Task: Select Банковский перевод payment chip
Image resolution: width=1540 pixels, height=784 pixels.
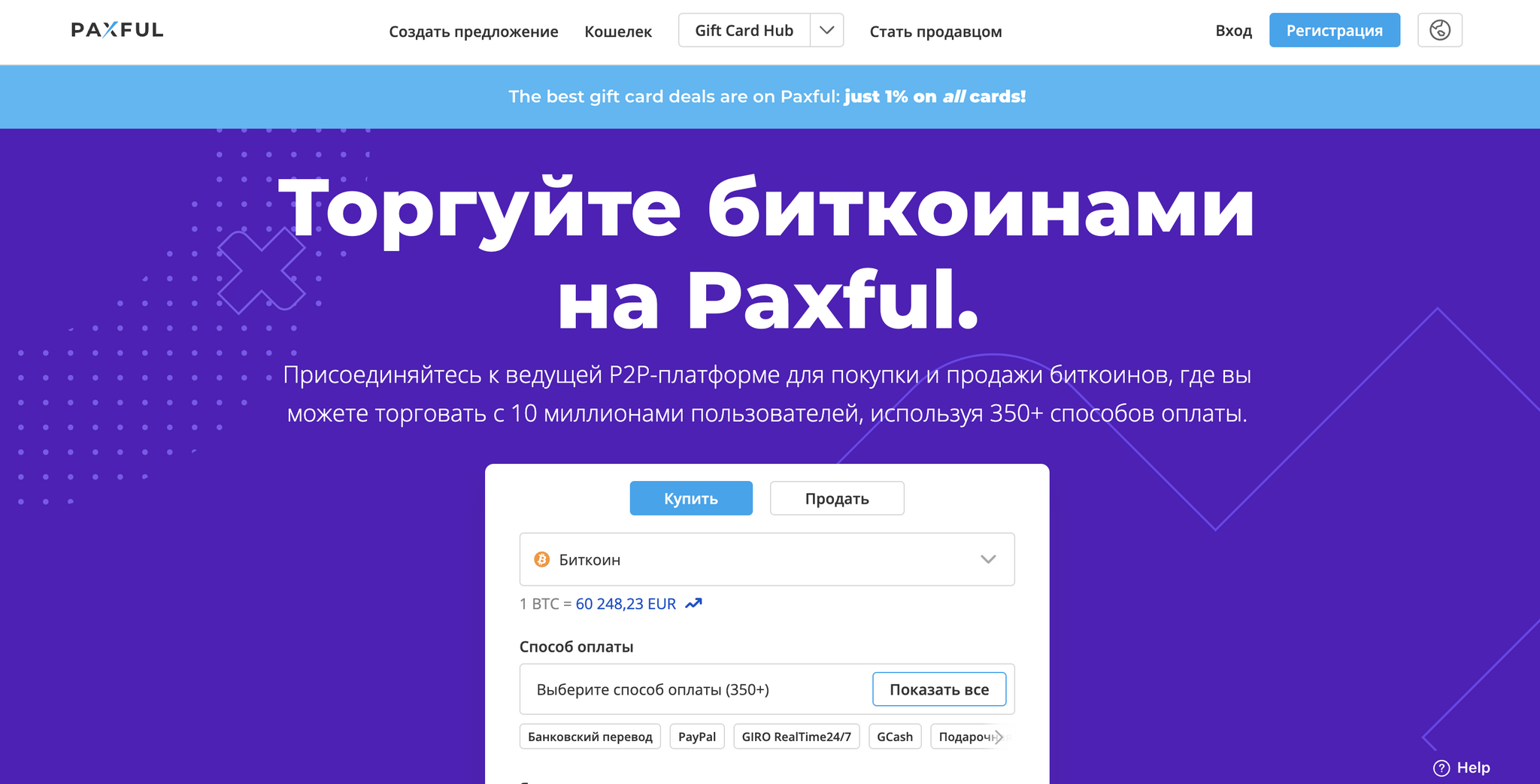Action: pyautogui.click(x=590, y=737)
